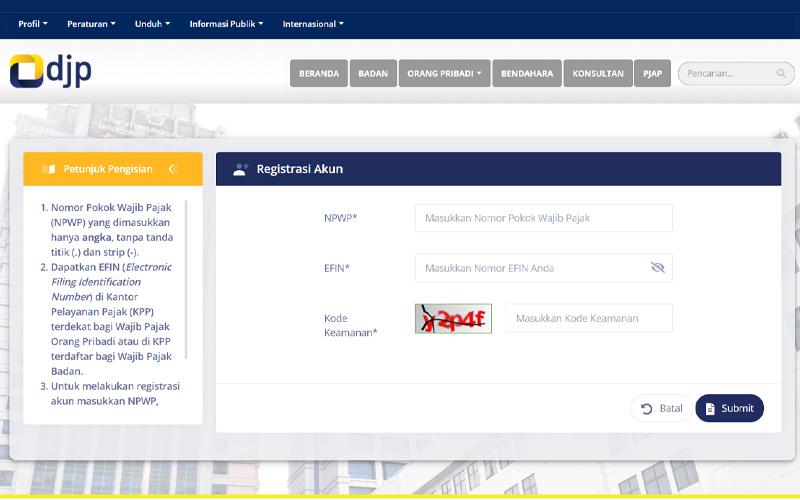Go to the Beranda tab
The height and width of the screenshot is (500, 800).
coord(319,74)
